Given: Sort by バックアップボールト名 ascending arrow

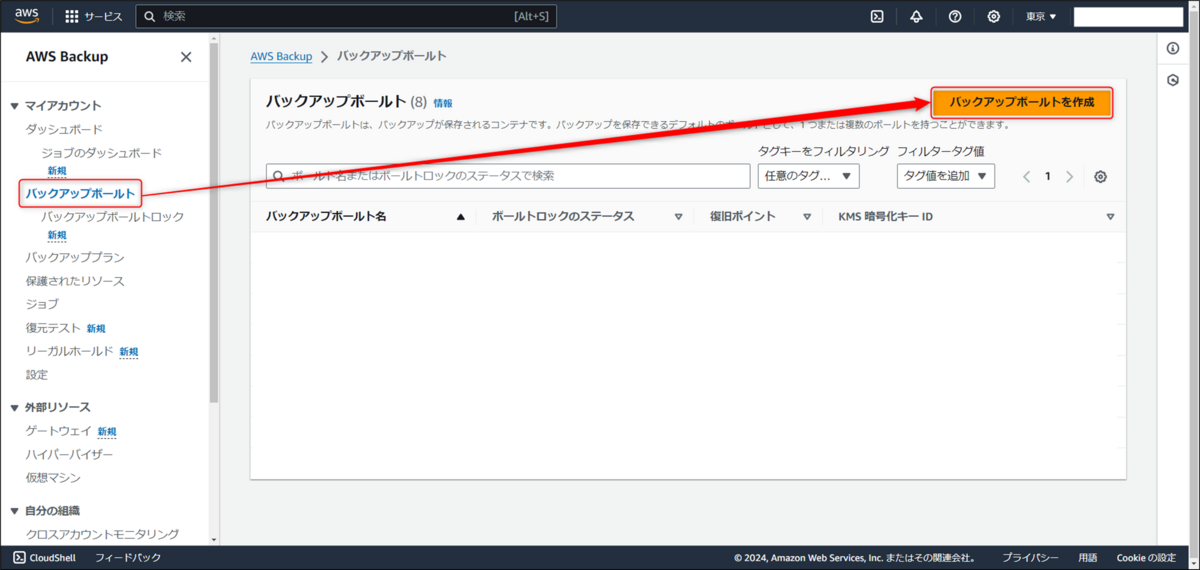Looking at the screenshot, I should (461, 217).
